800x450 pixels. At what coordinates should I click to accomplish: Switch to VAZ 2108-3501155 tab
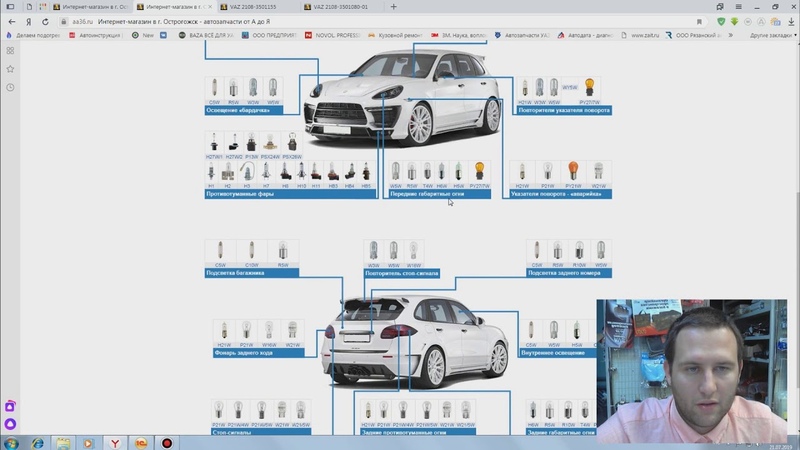point(259,7)
